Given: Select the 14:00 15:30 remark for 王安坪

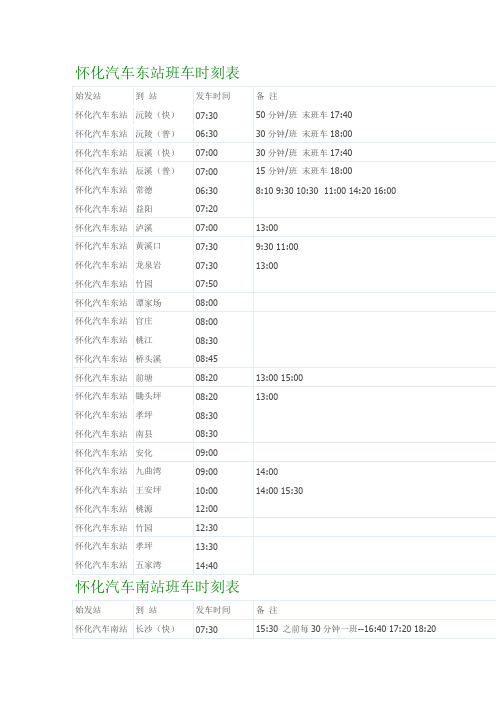Looking at the screenshot, I should click(279, 491).
